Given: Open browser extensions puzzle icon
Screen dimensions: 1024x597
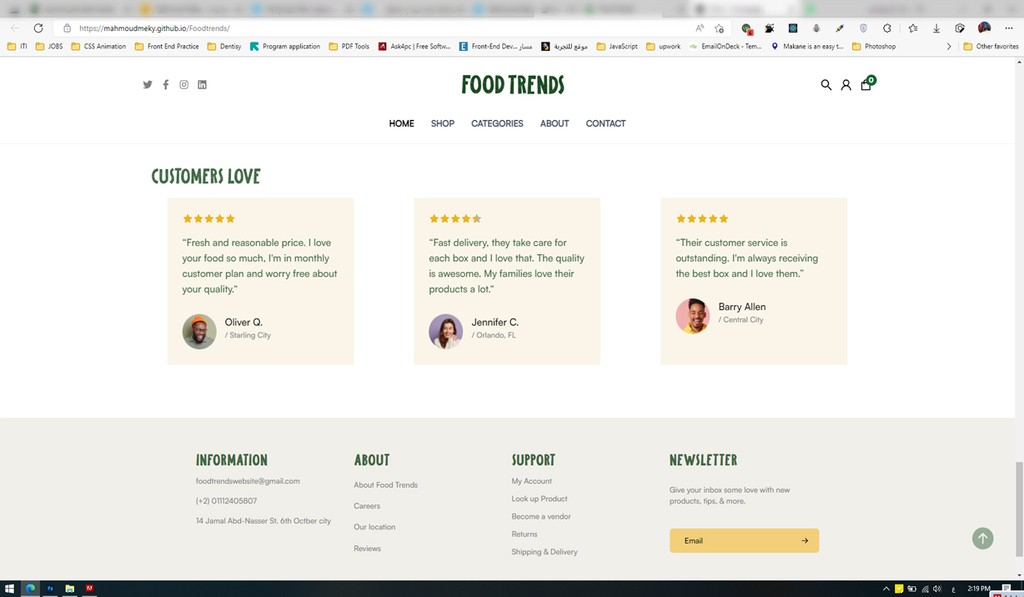Looking at the screenshot, I should click(887, 28).
